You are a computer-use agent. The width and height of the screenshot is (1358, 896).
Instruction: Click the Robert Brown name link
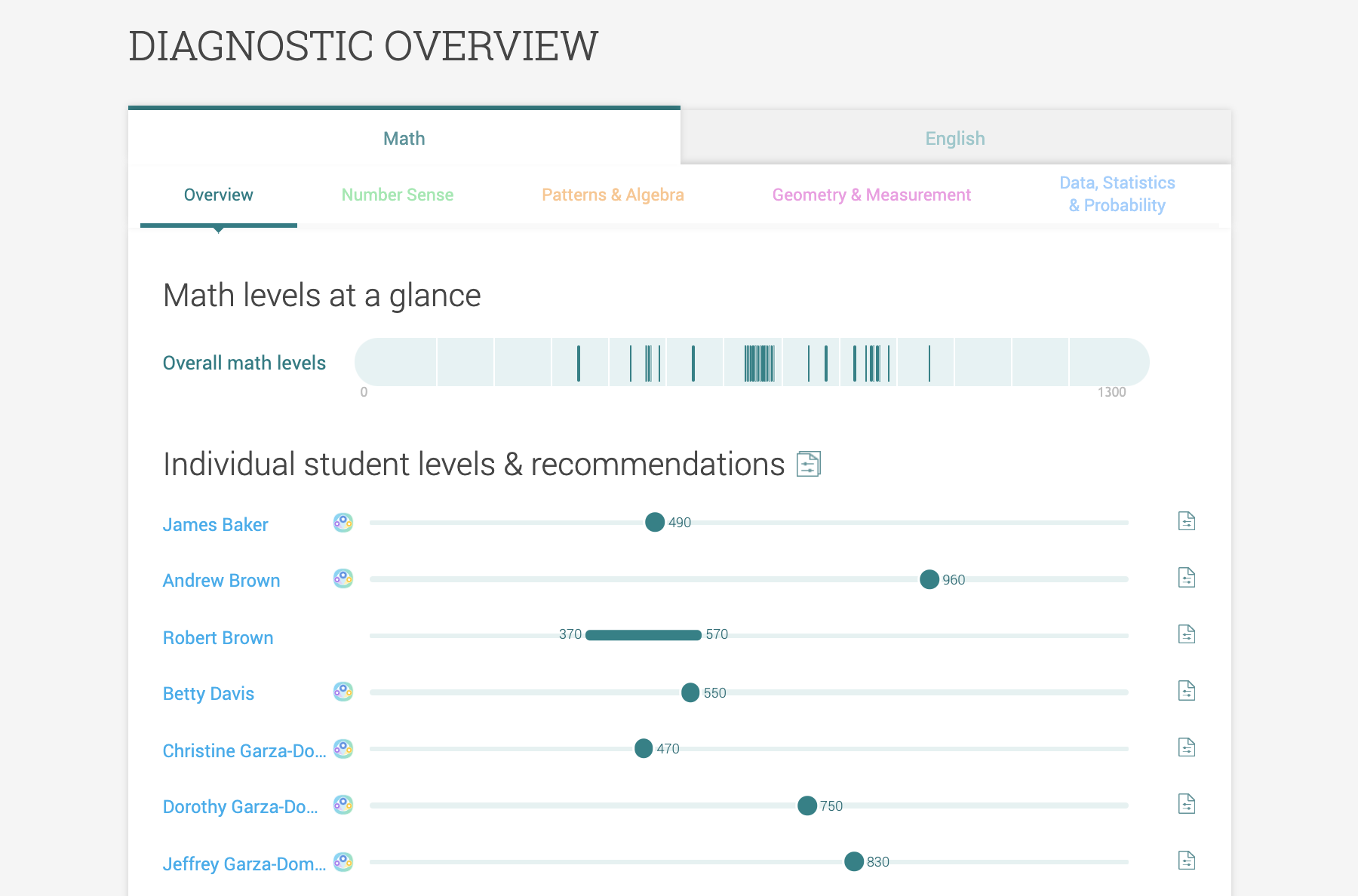click(217, 637)
